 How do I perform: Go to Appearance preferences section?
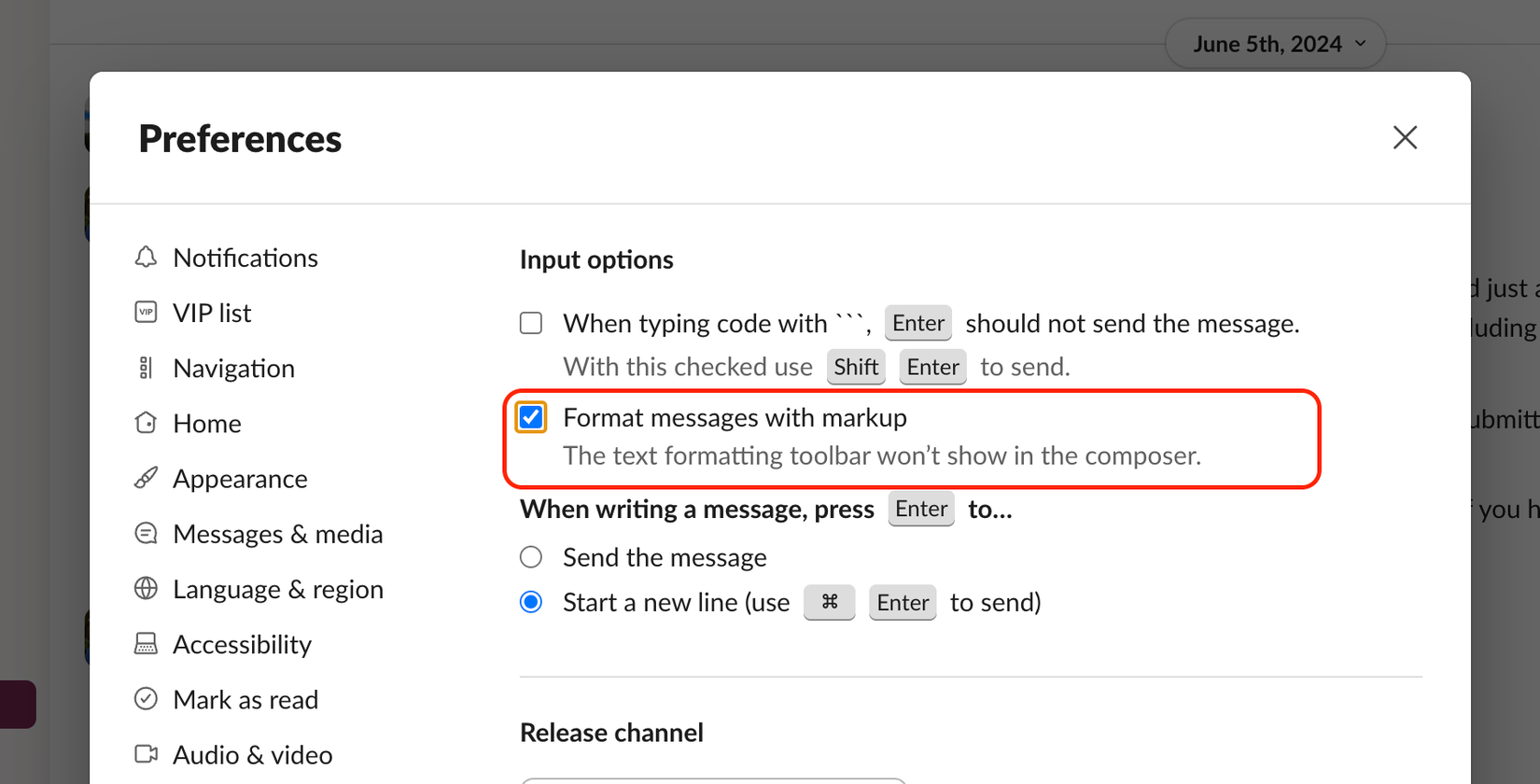click(x=240, y=479)
